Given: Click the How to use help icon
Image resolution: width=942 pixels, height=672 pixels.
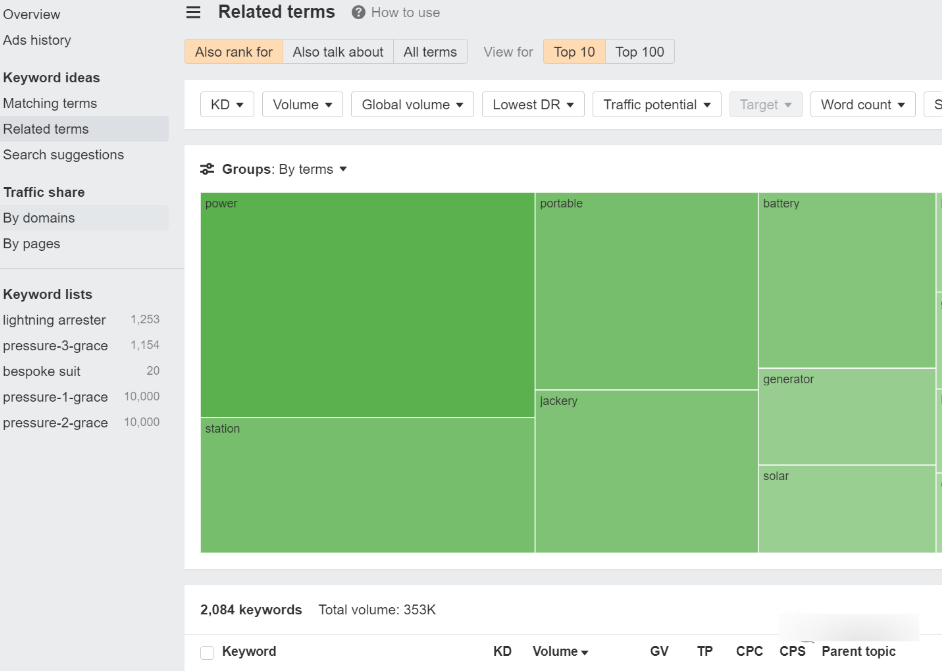Looking at the screenshot, I should 358,13.
